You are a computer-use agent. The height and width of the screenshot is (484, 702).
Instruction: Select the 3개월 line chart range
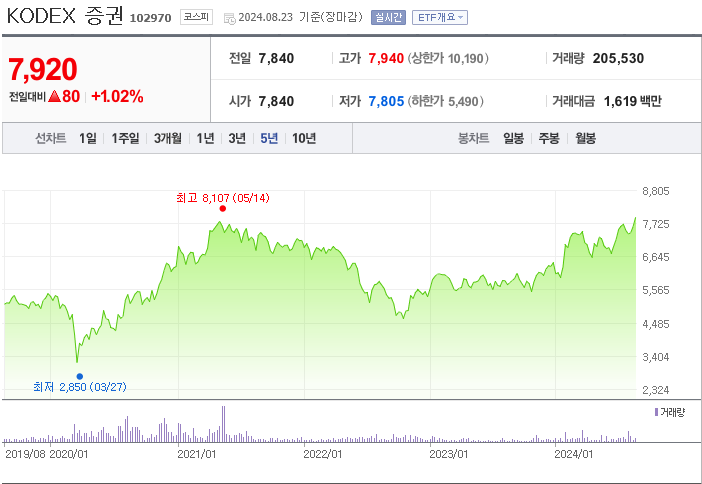click(168, 138)
